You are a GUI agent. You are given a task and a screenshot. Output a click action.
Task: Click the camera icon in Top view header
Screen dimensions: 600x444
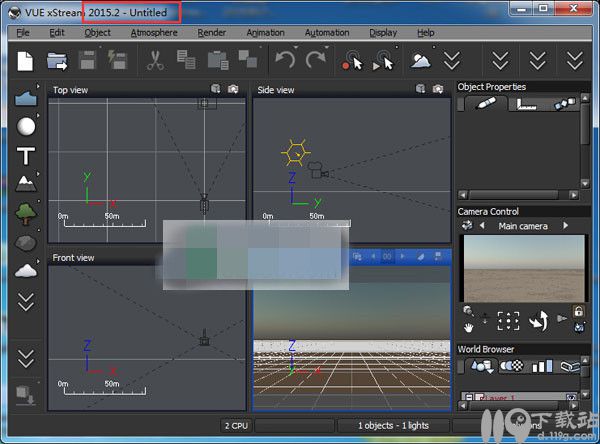click(x=233, y=89)
